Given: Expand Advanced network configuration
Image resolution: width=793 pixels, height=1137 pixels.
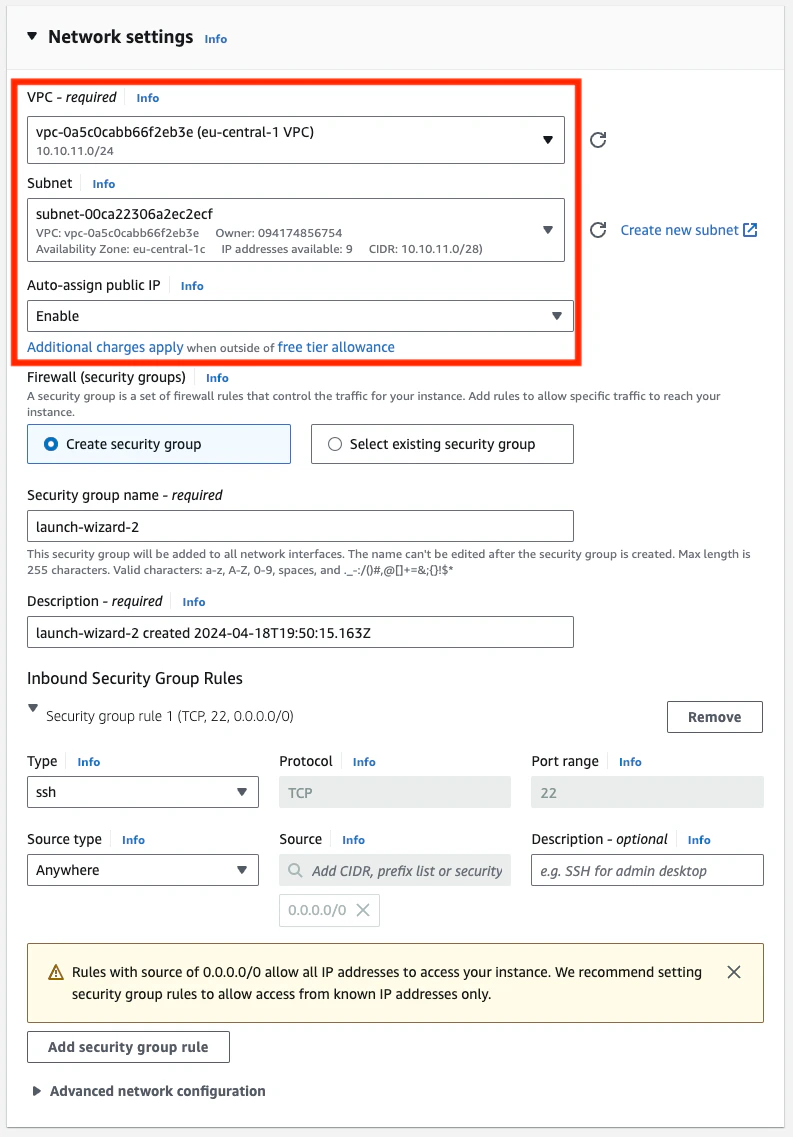Looking at the screenshot, I should (37, 1091).
